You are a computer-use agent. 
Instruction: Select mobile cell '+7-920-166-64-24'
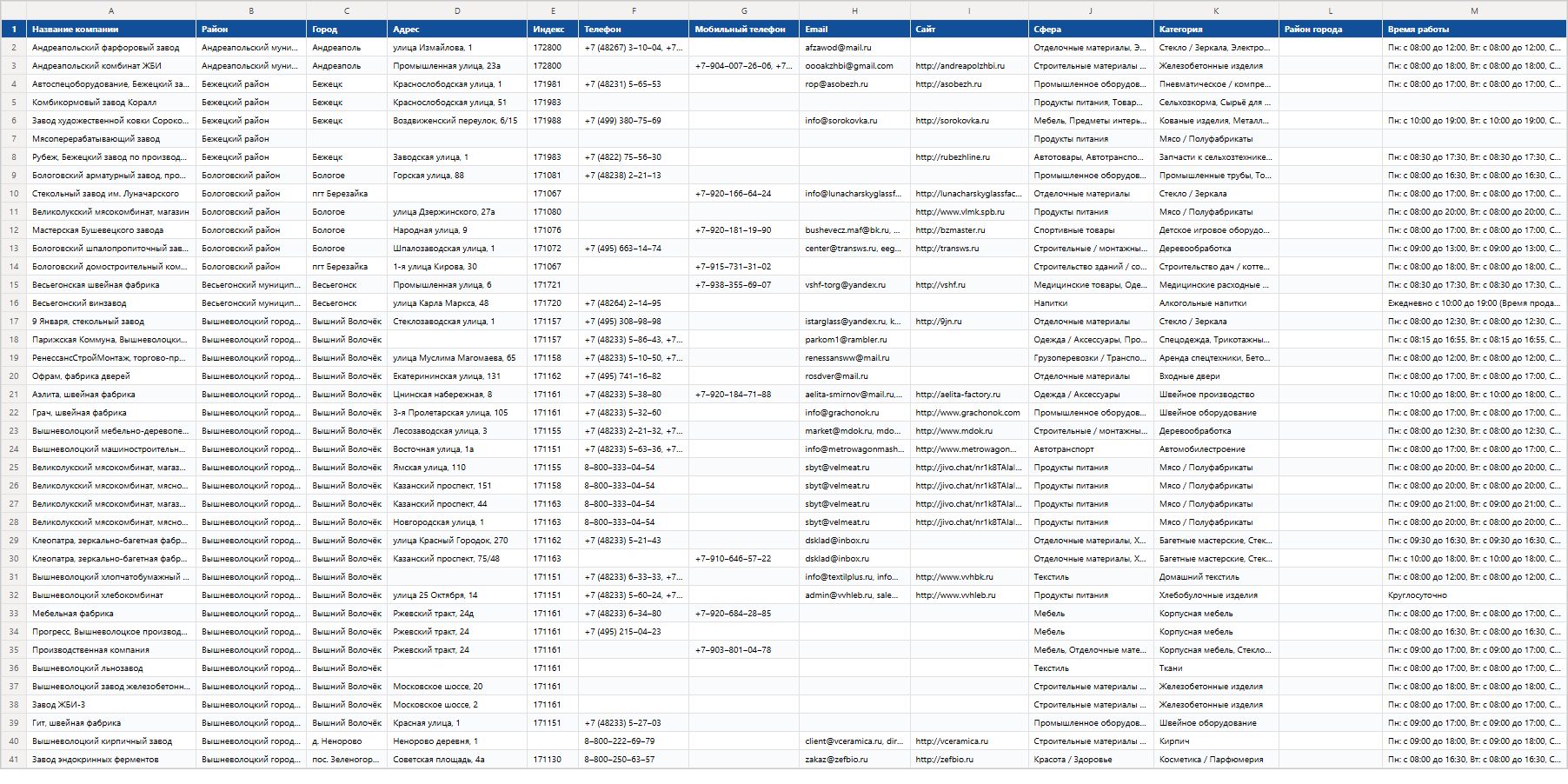pos(744,194)
